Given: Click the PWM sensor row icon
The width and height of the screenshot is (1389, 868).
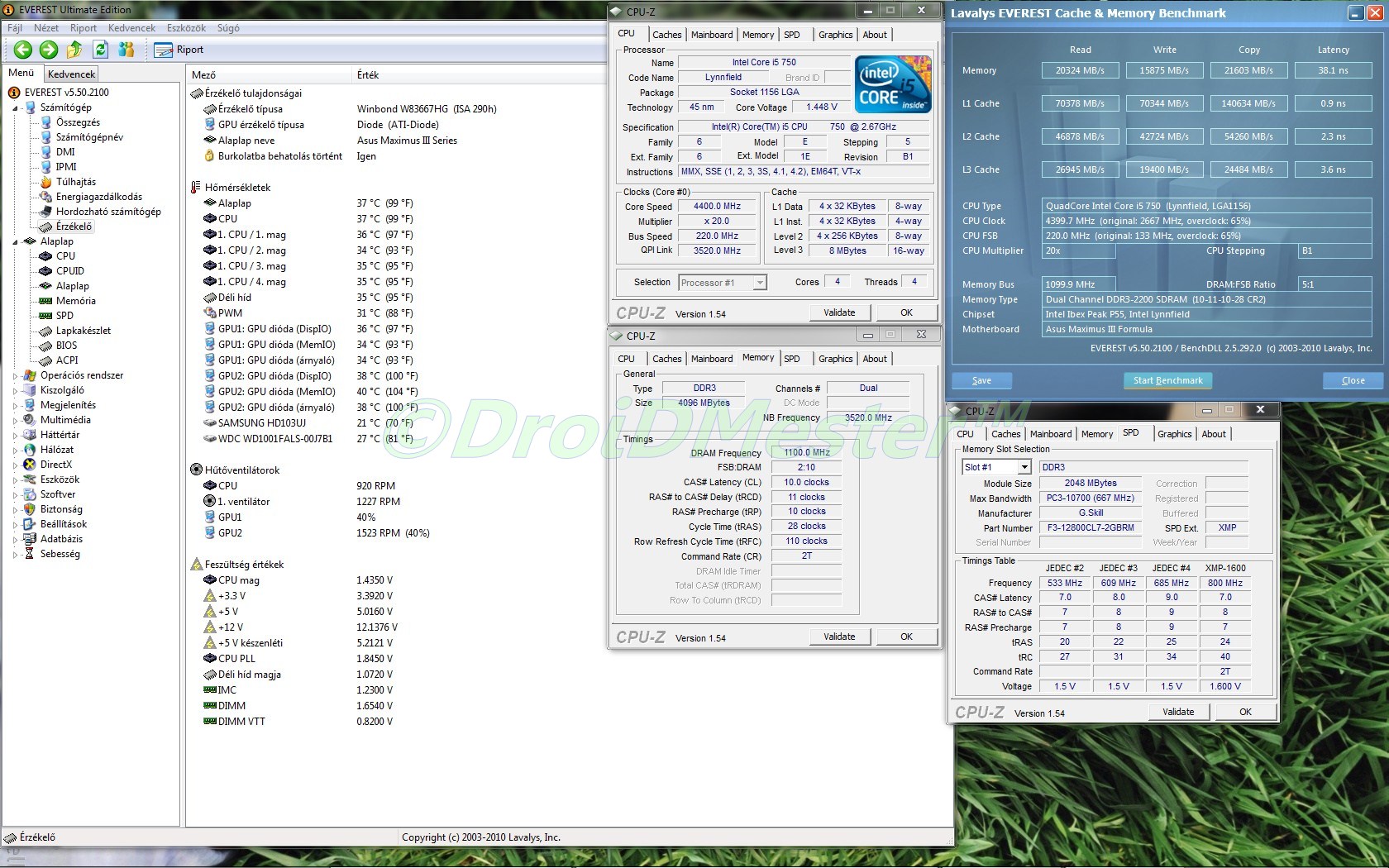Looking at the screenshot, I should coord(210,313).
